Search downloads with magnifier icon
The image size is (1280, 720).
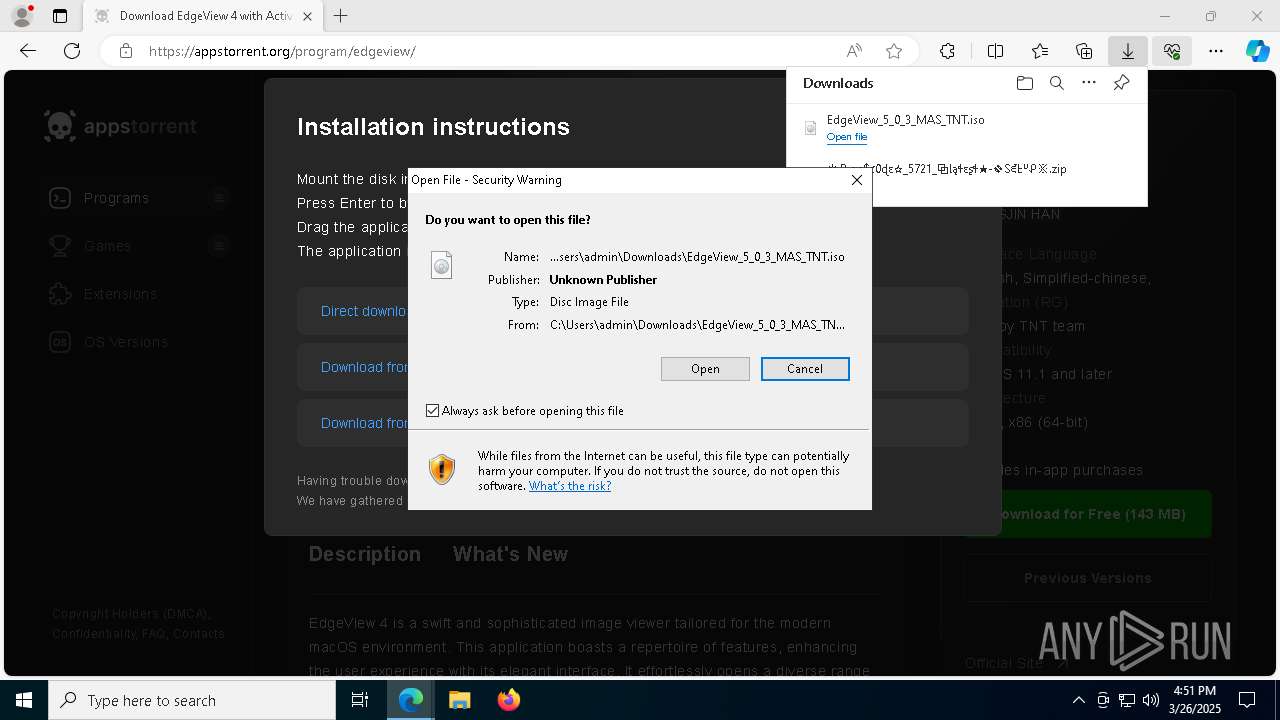tap(1057, 83)
